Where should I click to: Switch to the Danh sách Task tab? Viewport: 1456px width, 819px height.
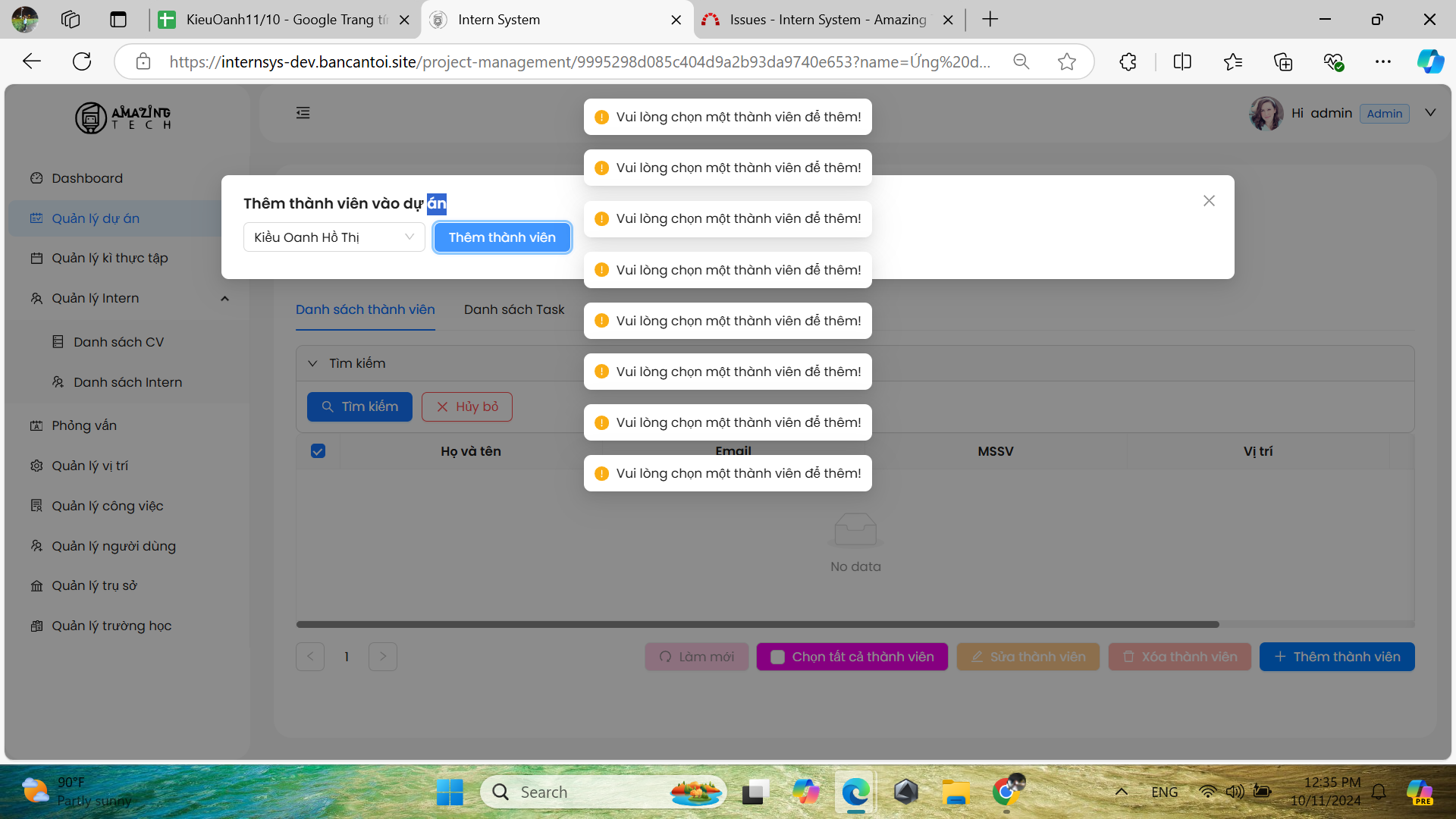513,309
